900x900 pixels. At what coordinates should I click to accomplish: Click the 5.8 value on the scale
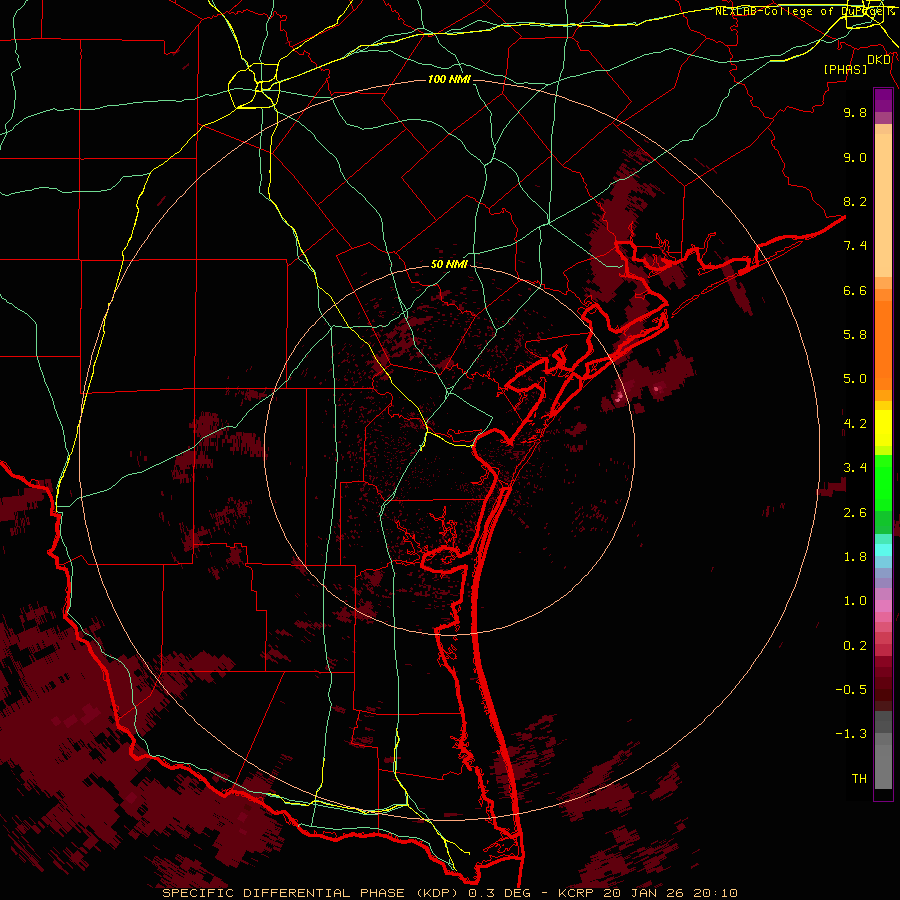[x=855, y=335]
